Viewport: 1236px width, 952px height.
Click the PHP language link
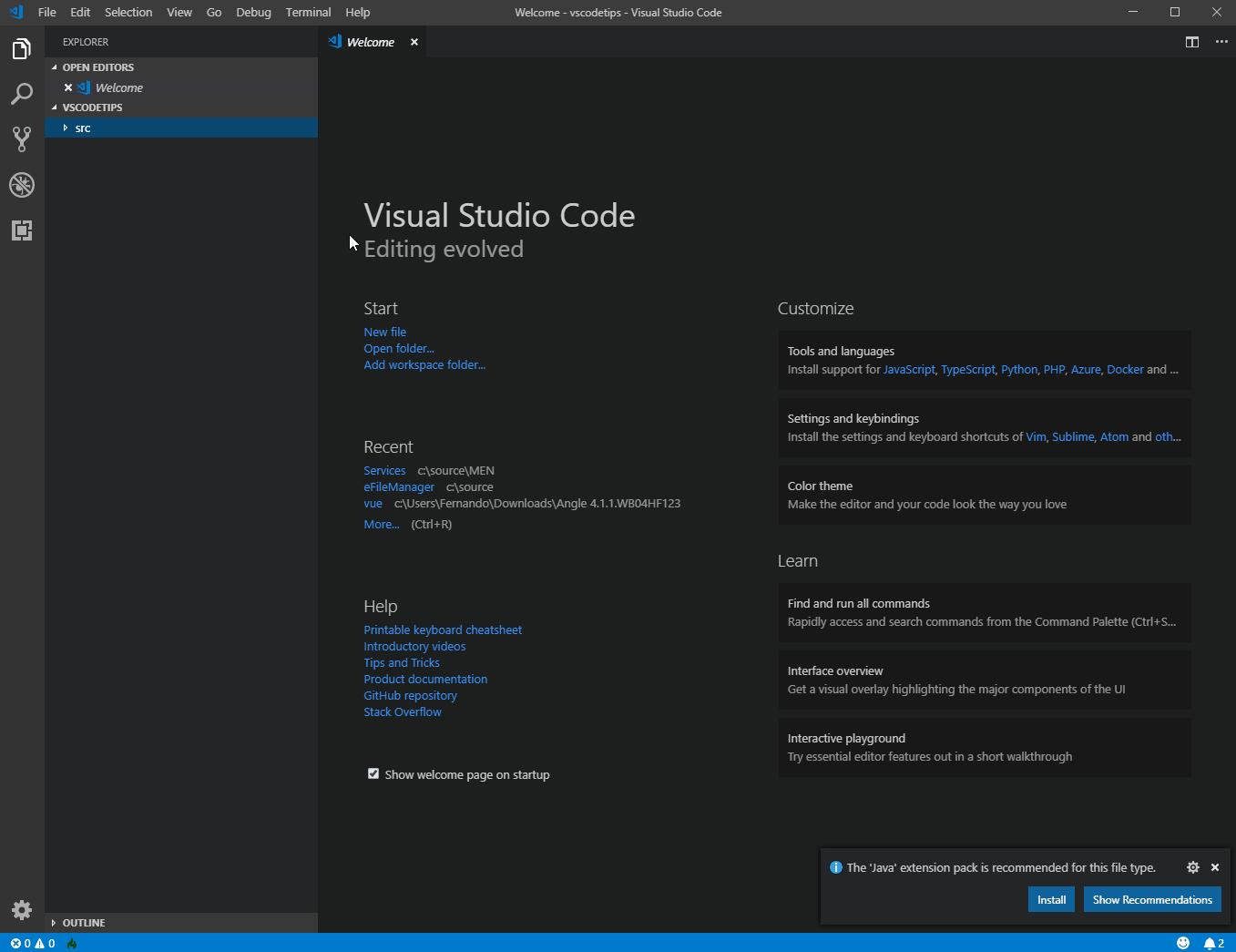point(1054,370)
